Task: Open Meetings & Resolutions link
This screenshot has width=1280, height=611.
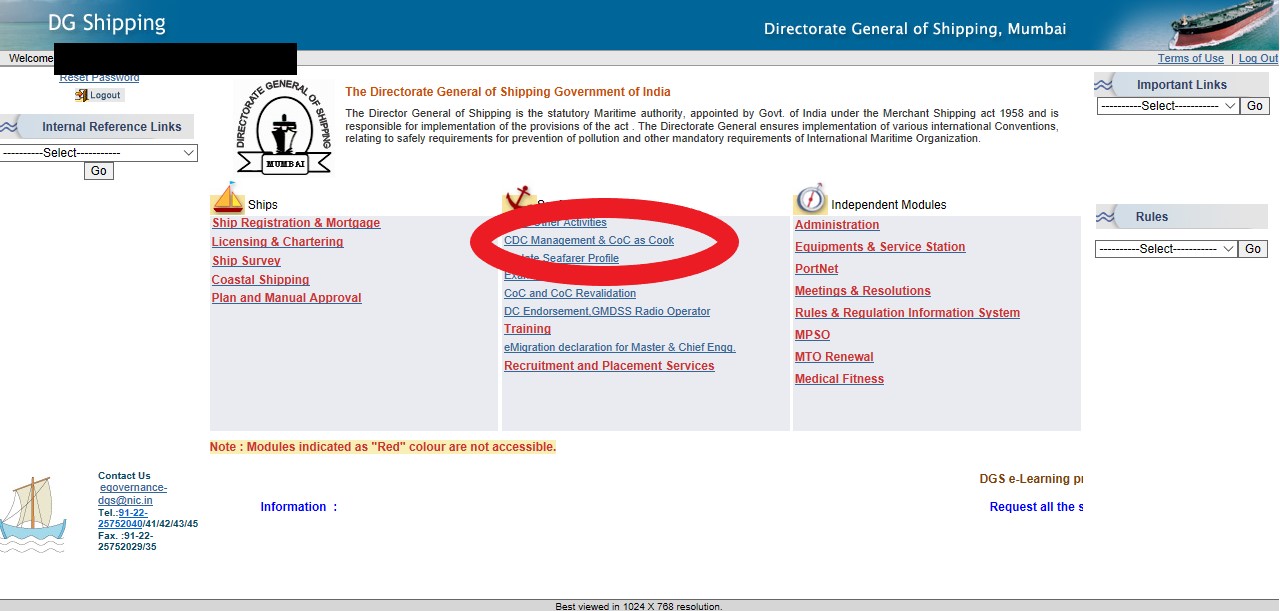Action: [x=863, y=291]
